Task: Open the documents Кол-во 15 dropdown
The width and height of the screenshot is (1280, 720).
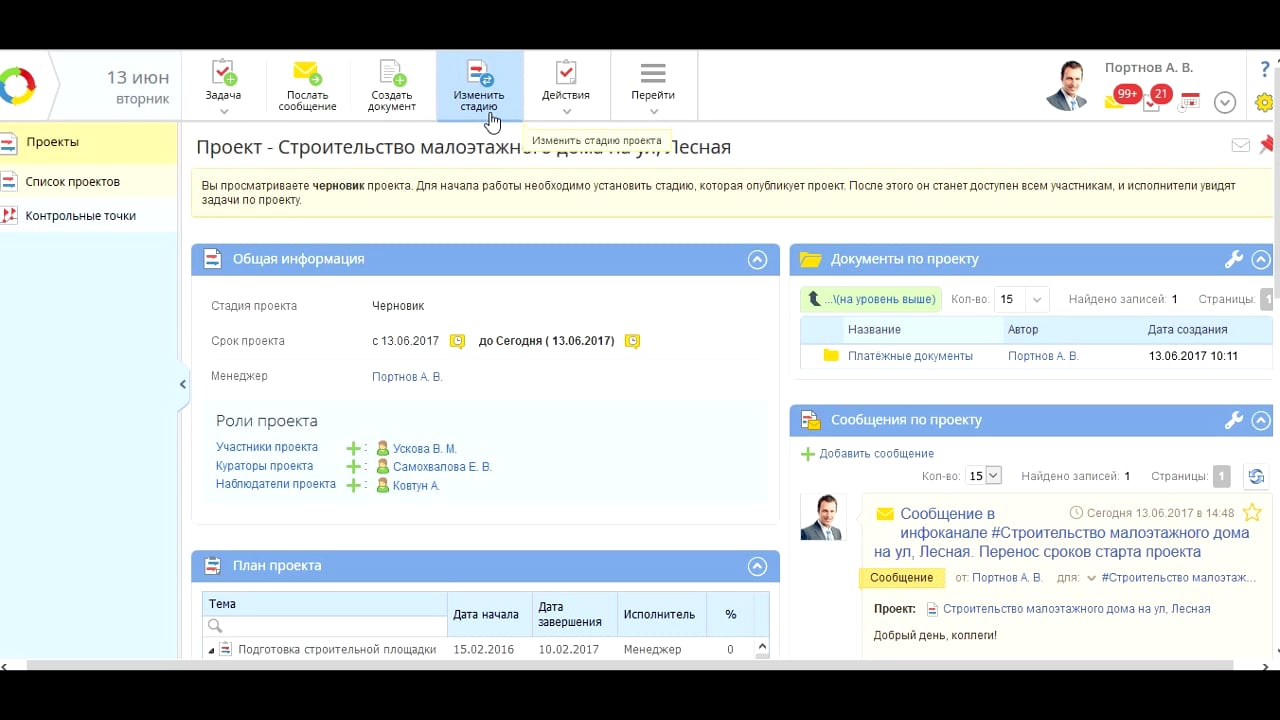Action: click(1021, 299)
